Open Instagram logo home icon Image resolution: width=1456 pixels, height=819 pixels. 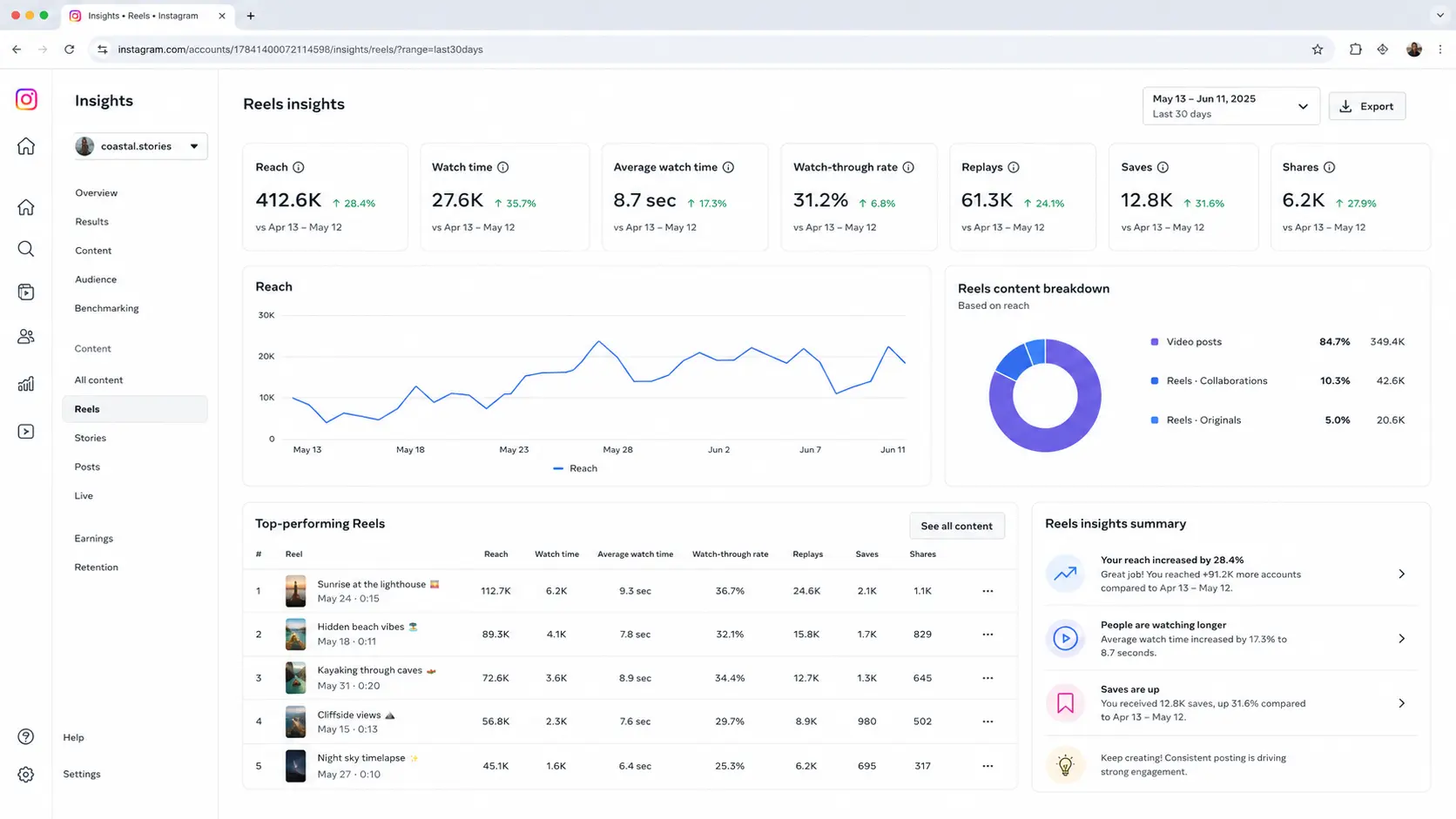coord(26,99)
